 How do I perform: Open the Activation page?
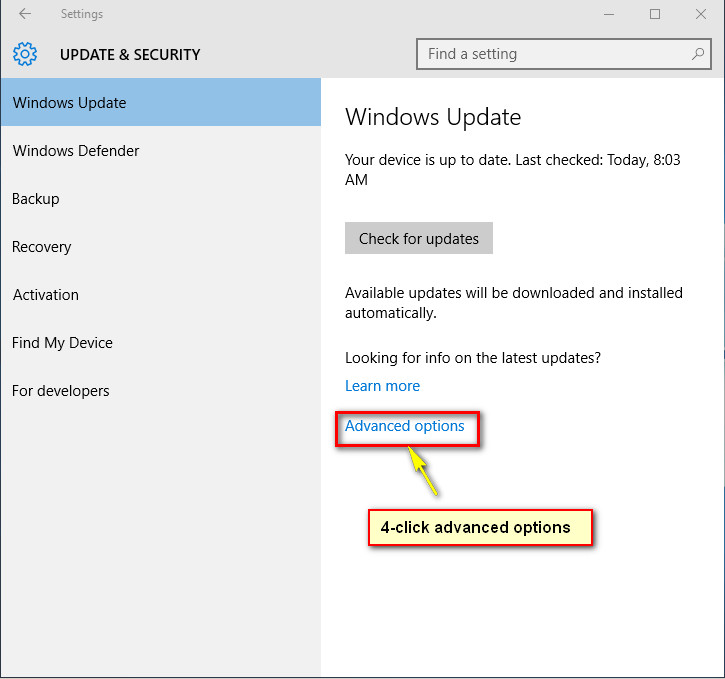coord(160,295)
